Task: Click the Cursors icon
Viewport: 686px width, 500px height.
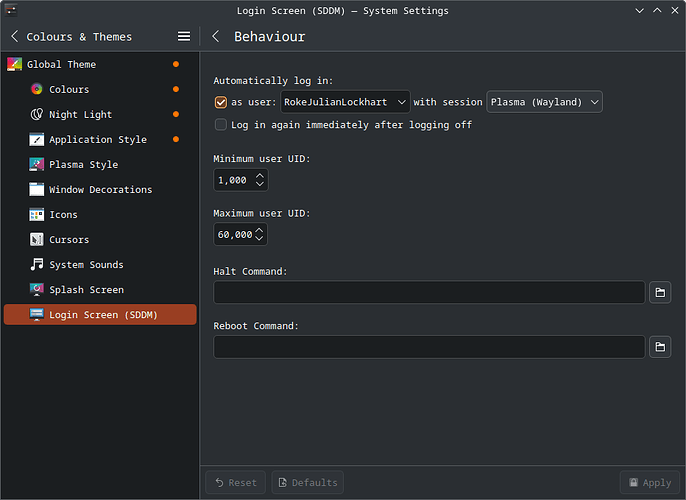Action: 37,240
